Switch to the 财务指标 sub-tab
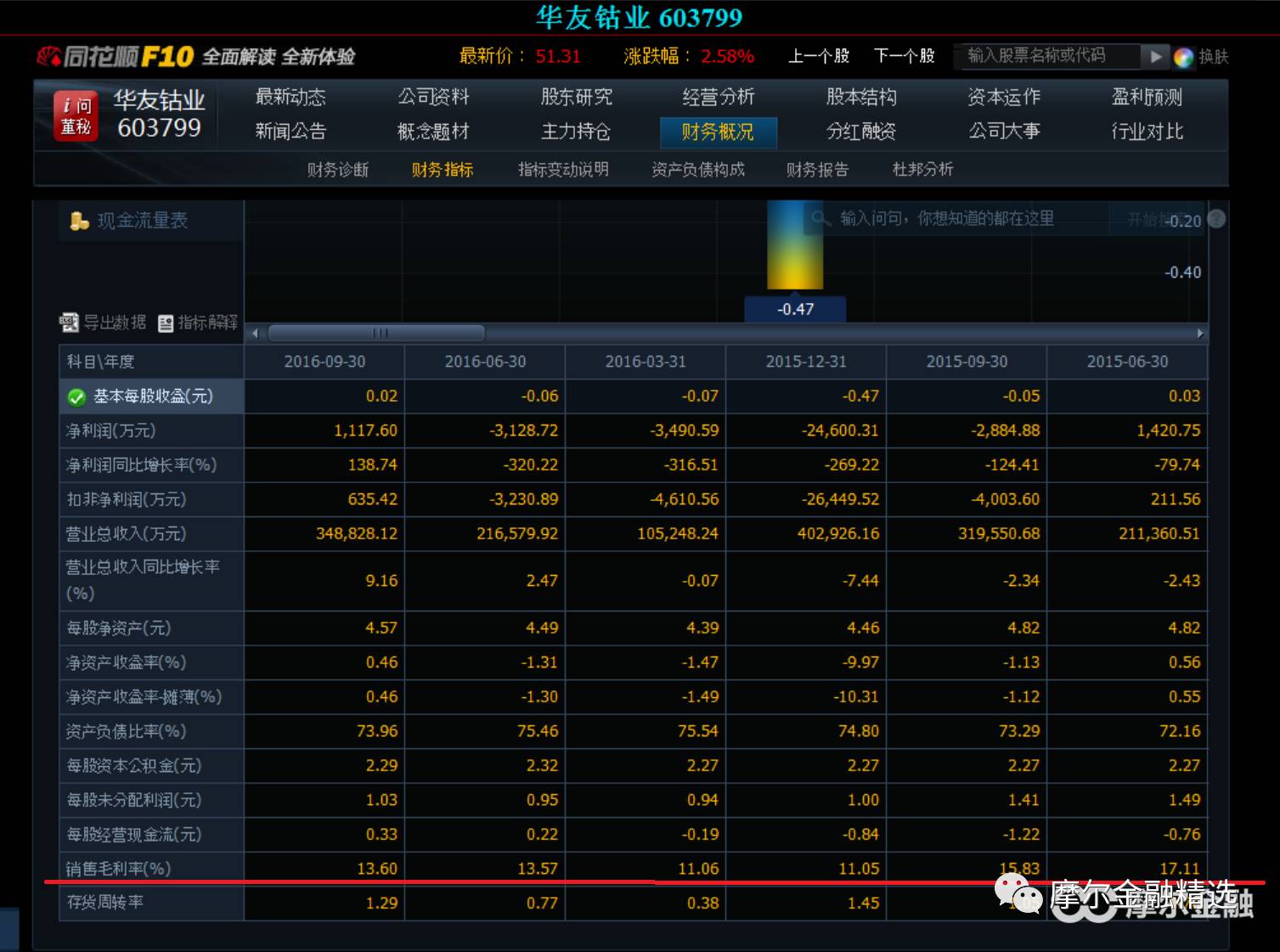Screen dimensions: 1280x952 [443, 170]
